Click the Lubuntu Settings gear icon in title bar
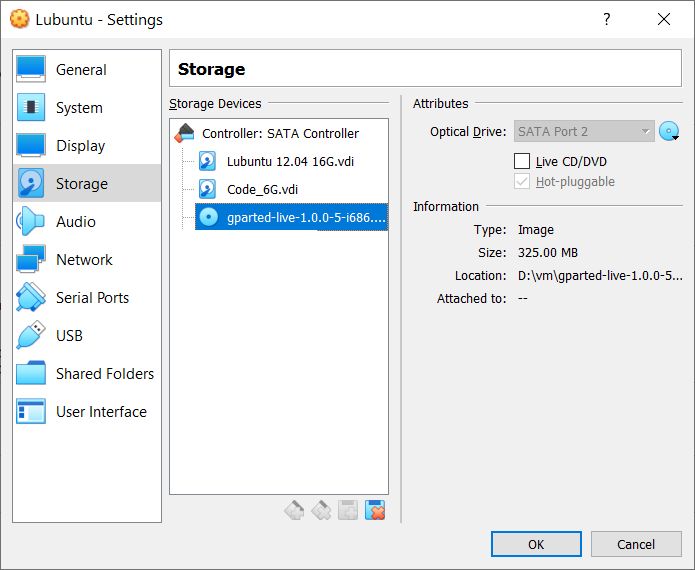The height and width of the screenshot is (570, 695). [19, 19]
